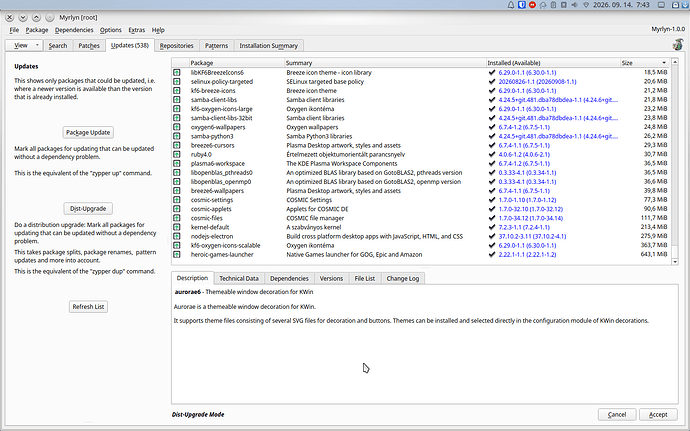690x431 pixels.
Task: Open the volume speaker tray icon
Action: 575,5
